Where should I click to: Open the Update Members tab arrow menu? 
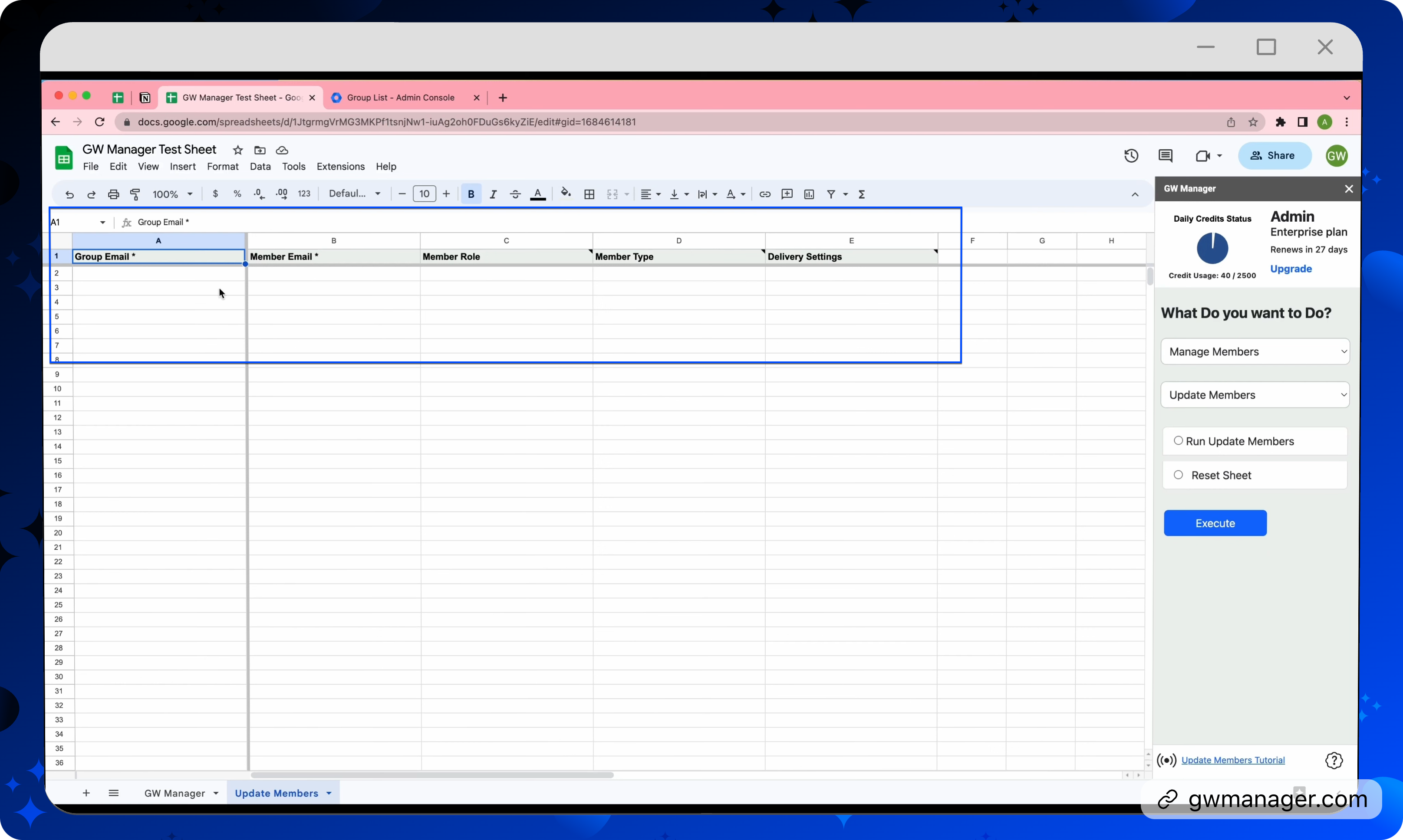tap(328, 793)
